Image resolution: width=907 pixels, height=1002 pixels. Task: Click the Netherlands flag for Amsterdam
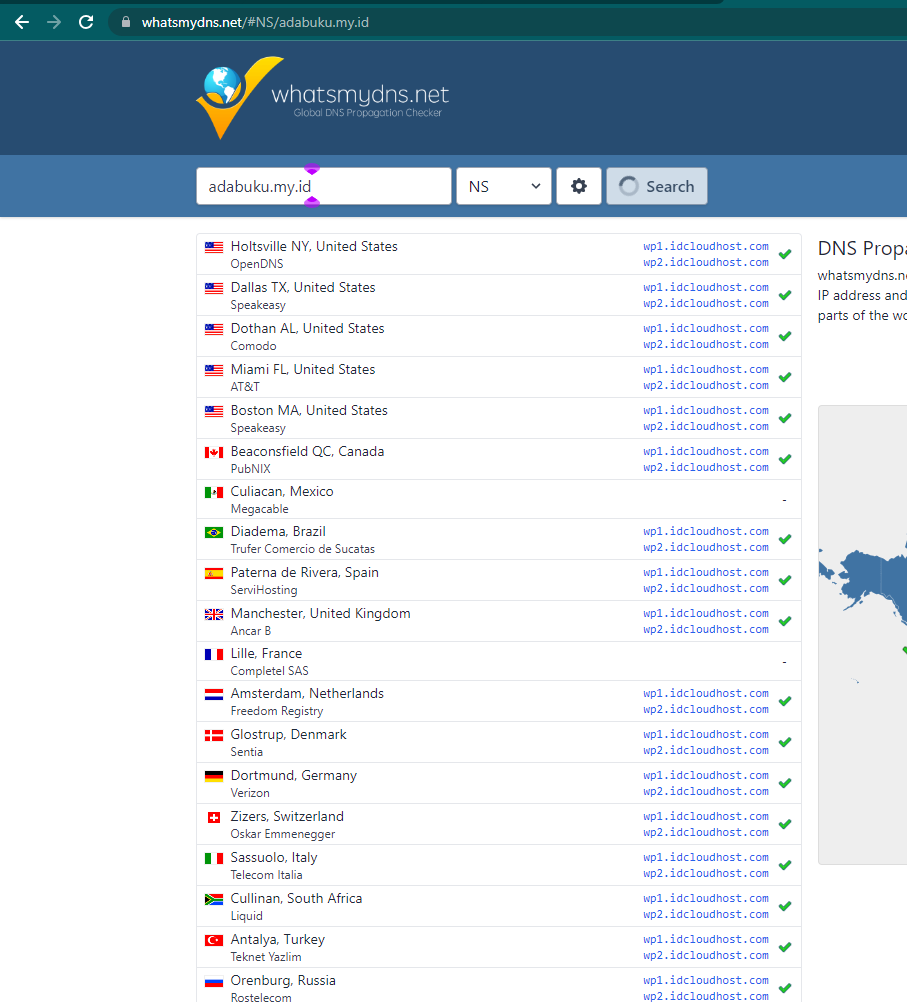(x=213, y=695)
